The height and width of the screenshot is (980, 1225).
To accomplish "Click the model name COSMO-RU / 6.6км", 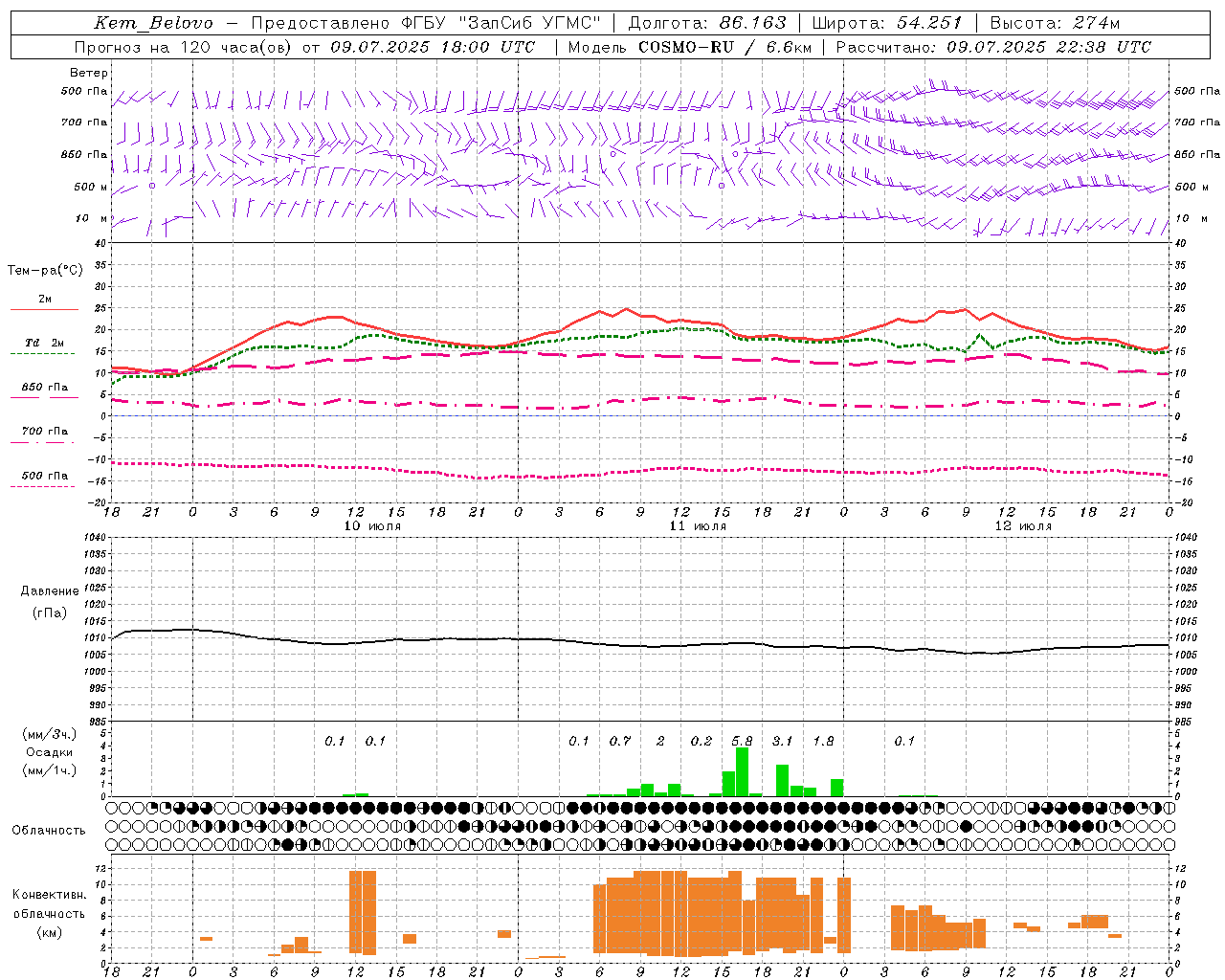I will (x=725, y=47).
